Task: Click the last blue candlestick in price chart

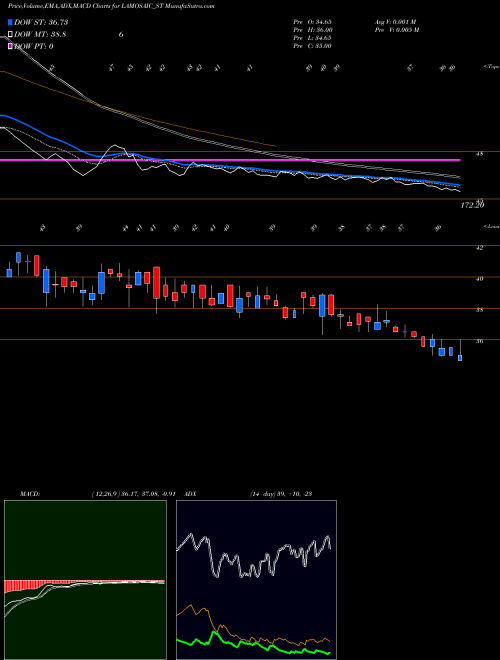Action: click(x=460, y=358)
